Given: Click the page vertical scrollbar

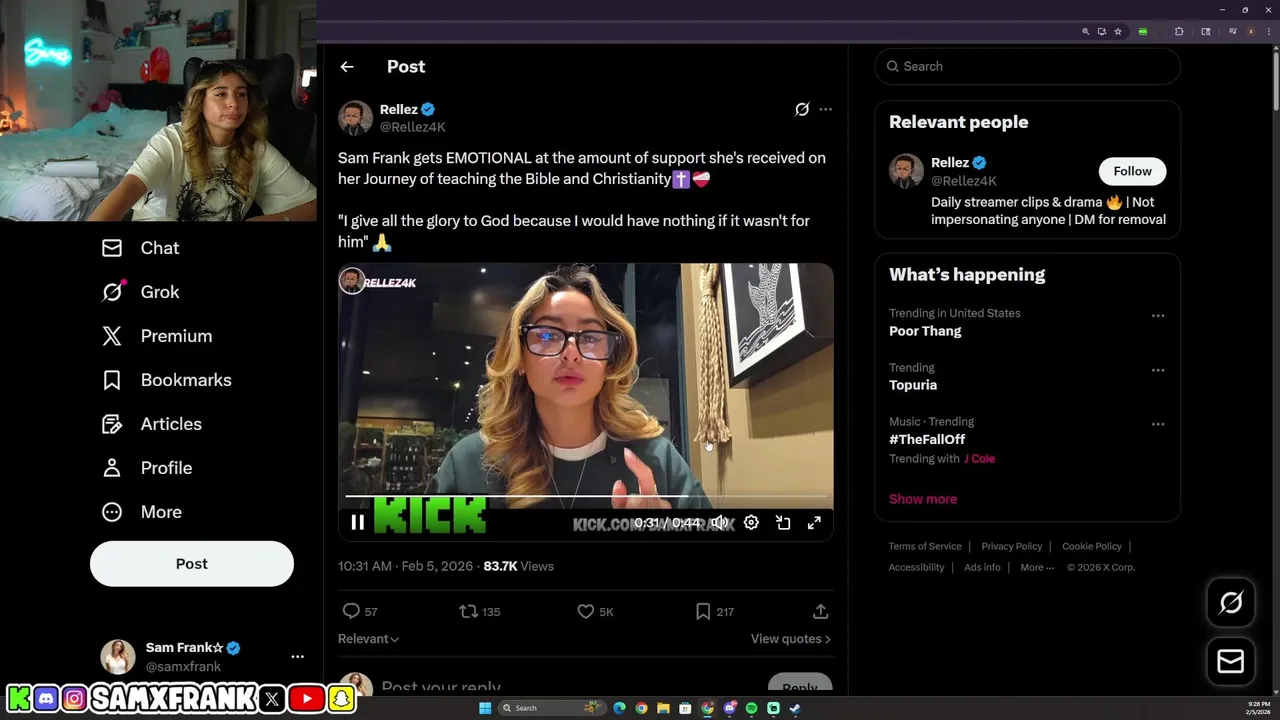Looking at the screenshot, I should (x=1275, y=82).
